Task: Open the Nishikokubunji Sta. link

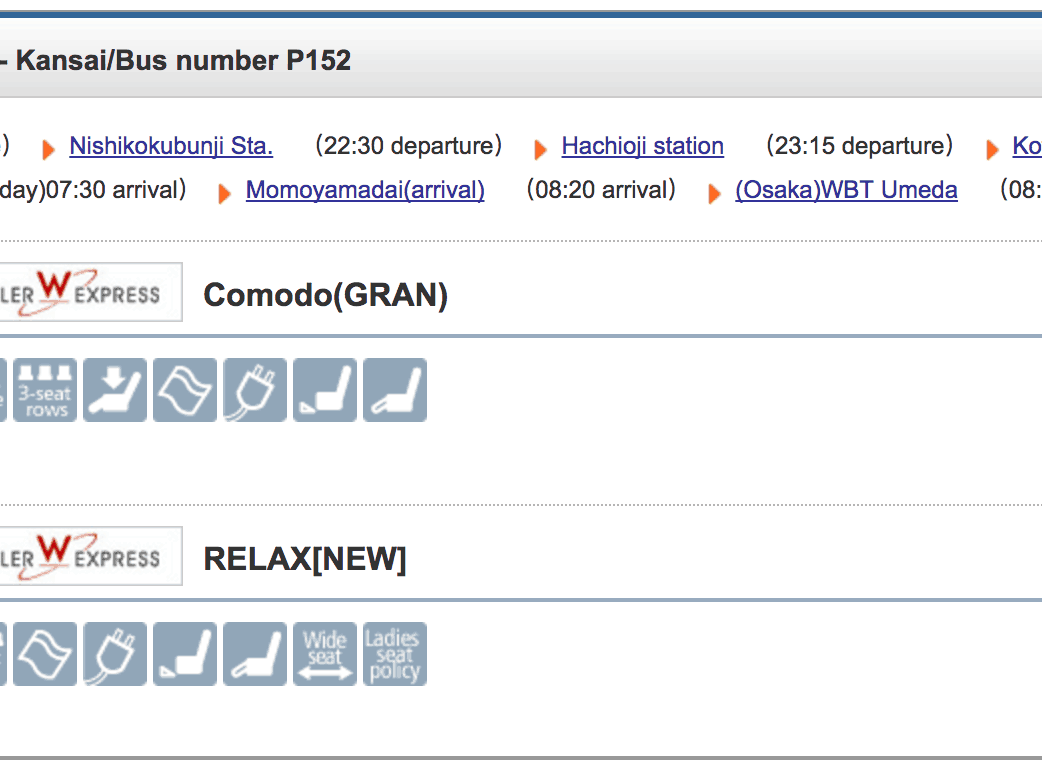Action: point(171,146)
